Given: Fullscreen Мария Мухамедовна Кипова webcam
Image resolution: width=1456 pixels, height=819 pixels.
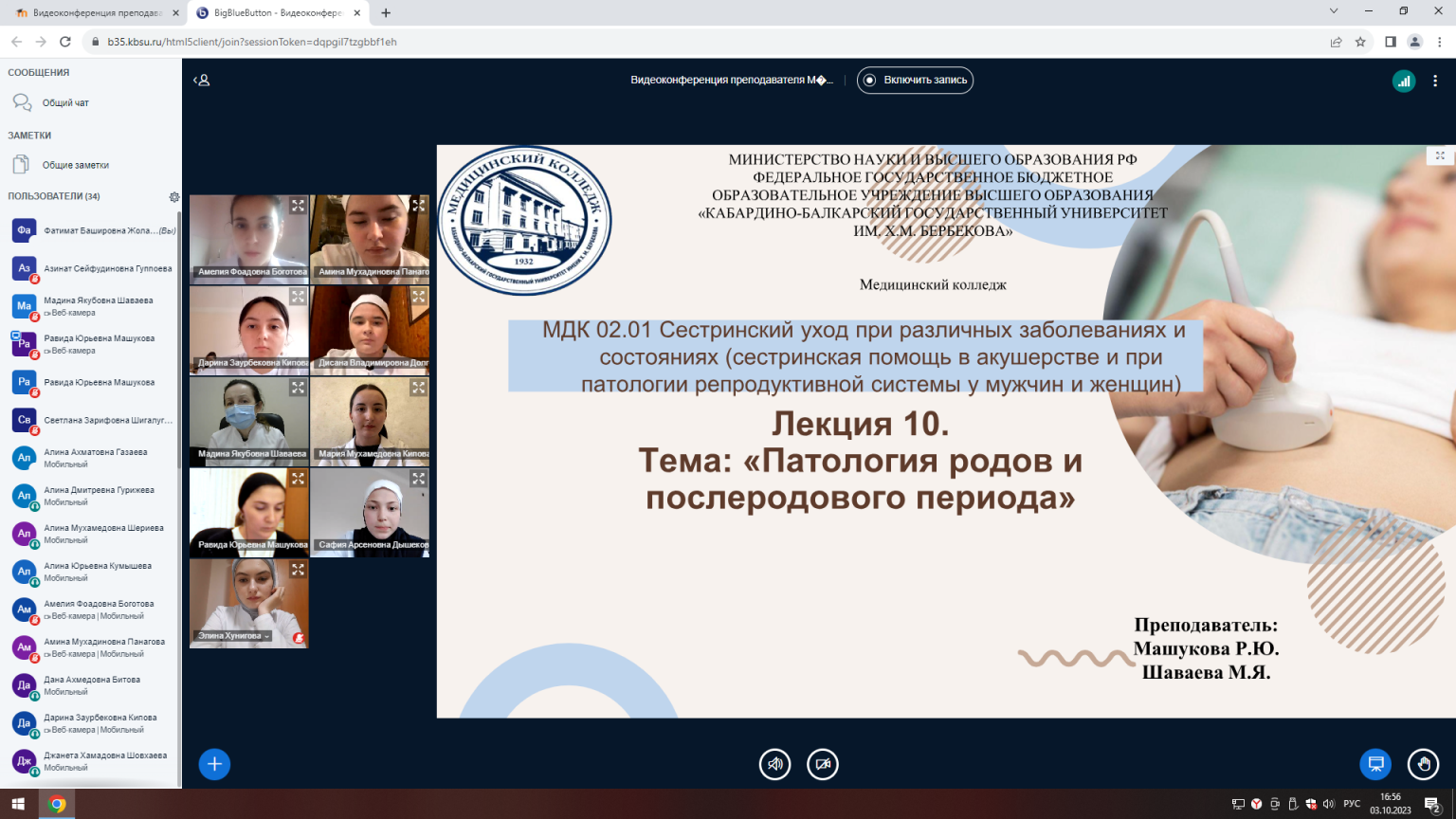Looking at the screenshot, I should coord(419,388).
